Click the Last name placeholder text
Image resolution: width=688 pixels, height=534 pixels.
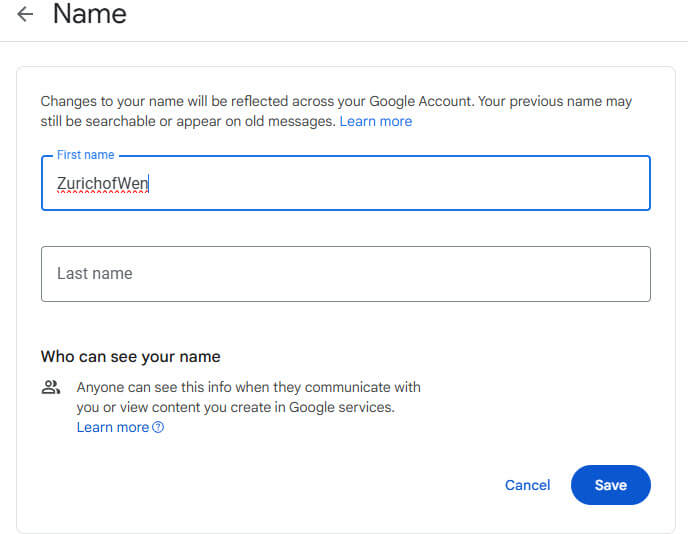(95, 273)
